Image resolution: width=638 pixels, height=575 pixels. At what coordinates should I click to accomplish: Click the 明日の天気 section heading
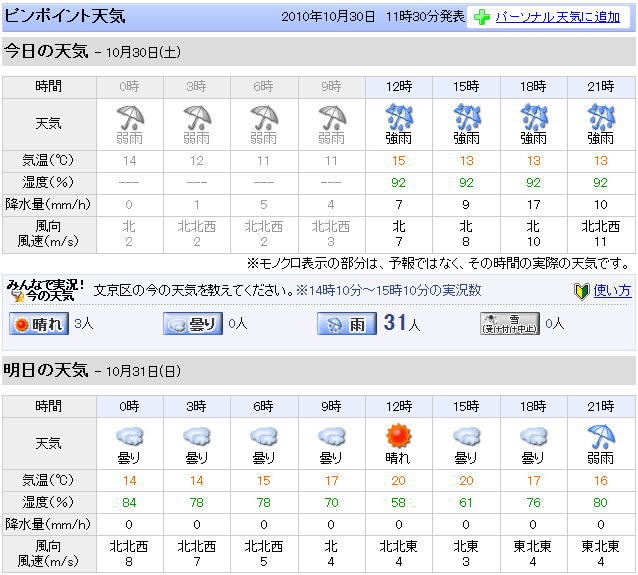pos(46,371)
